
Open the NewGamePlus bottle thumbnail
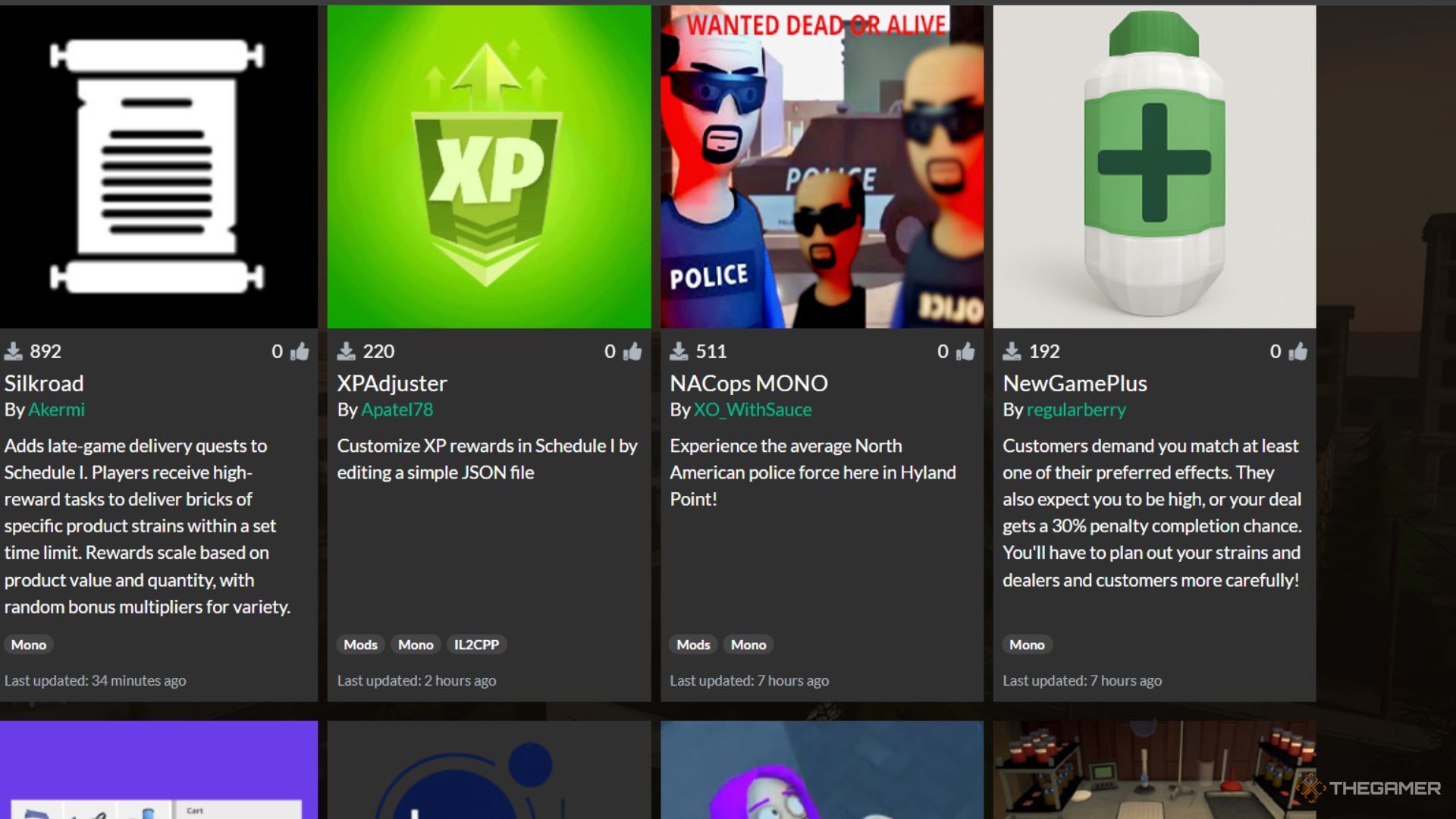point(1154,167)
